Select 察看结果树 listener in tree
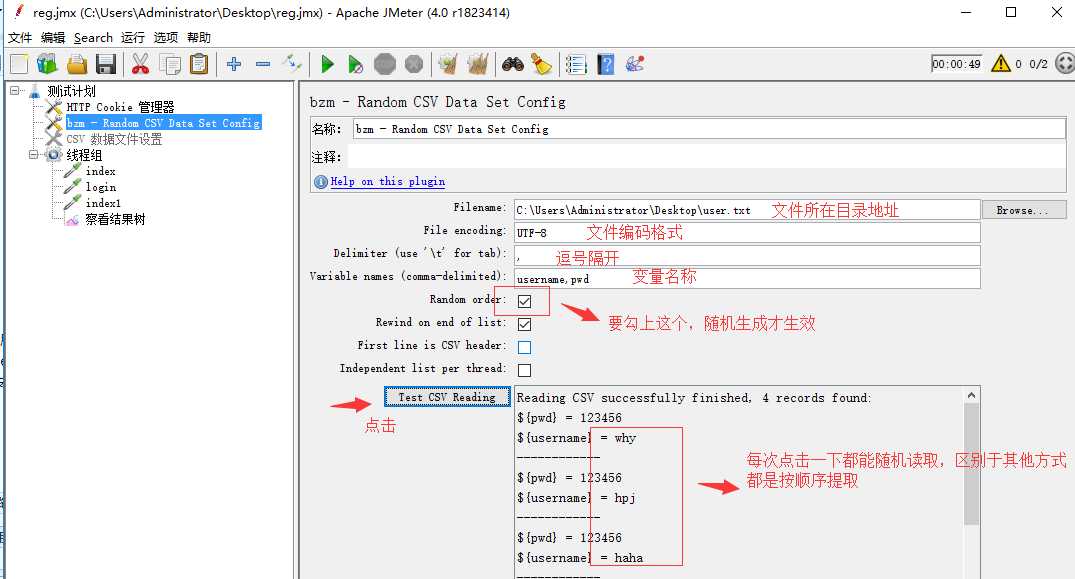 pyautogui.click(x=114, y=219)
